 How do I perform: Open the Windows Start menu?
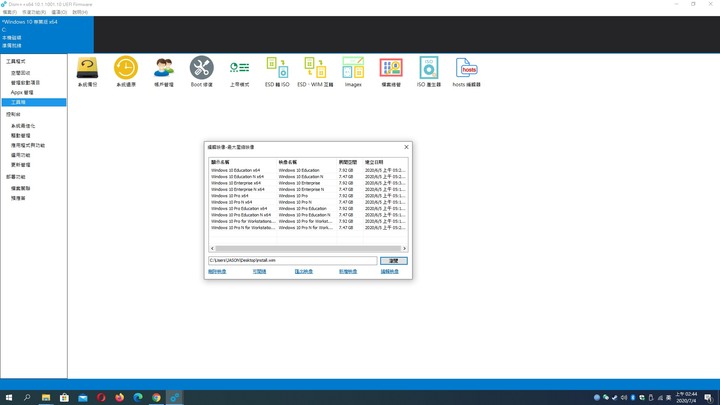pyautogui.click(x=9, y=398)
